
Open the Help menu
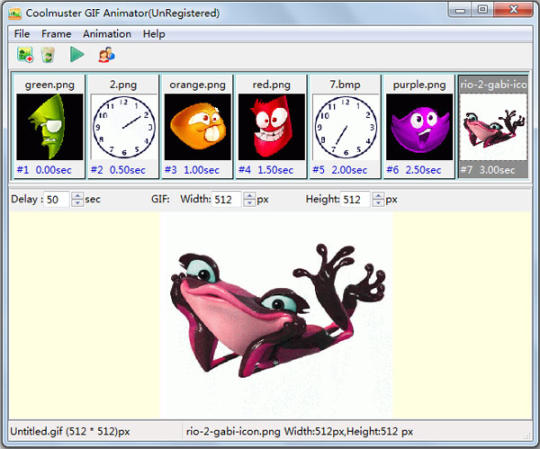[154, 34]
